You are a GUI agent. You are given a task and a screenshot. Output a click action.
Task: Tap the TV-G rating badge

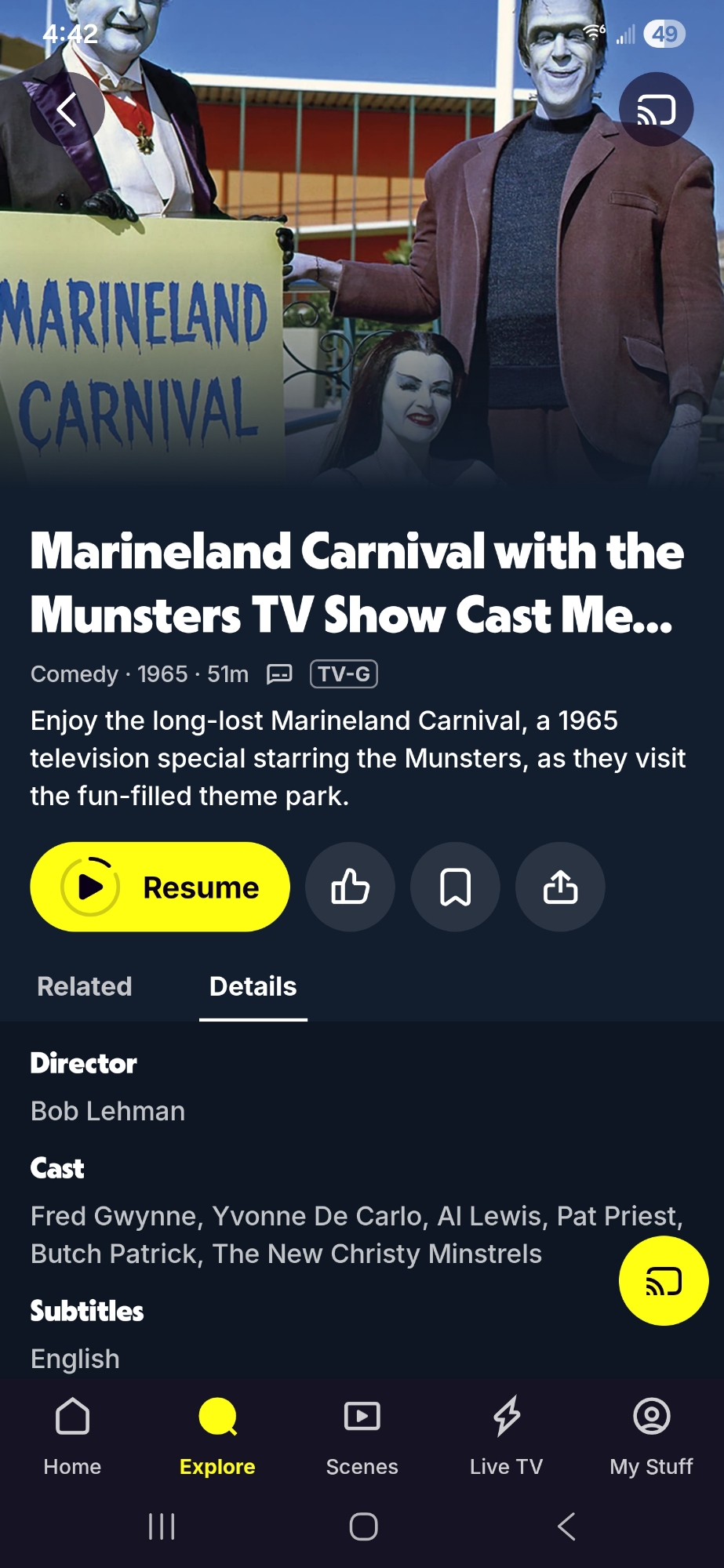tap(344, 674)
